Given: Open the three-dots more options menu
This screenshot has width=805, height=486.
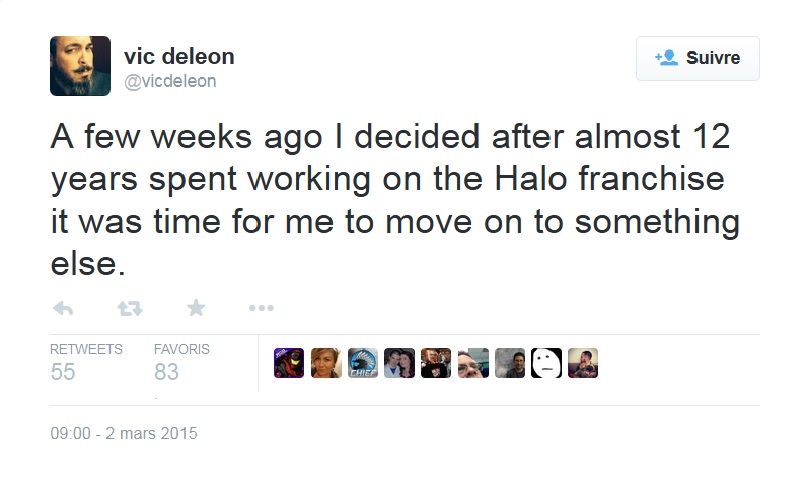Looking at the screenshot, I should point(261,309).
